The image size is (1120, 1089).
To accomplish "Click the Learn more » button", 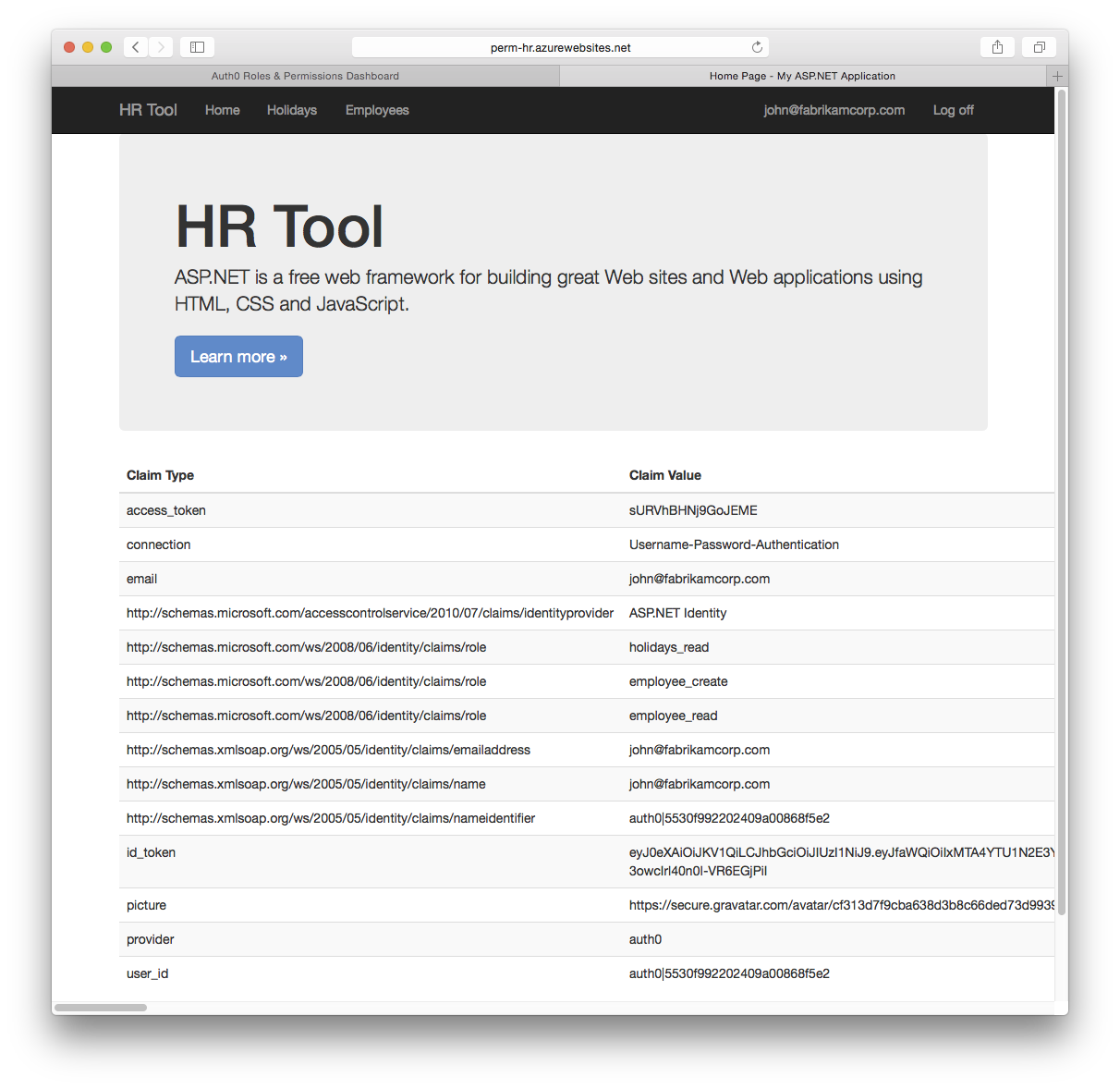I will point(238,357).
